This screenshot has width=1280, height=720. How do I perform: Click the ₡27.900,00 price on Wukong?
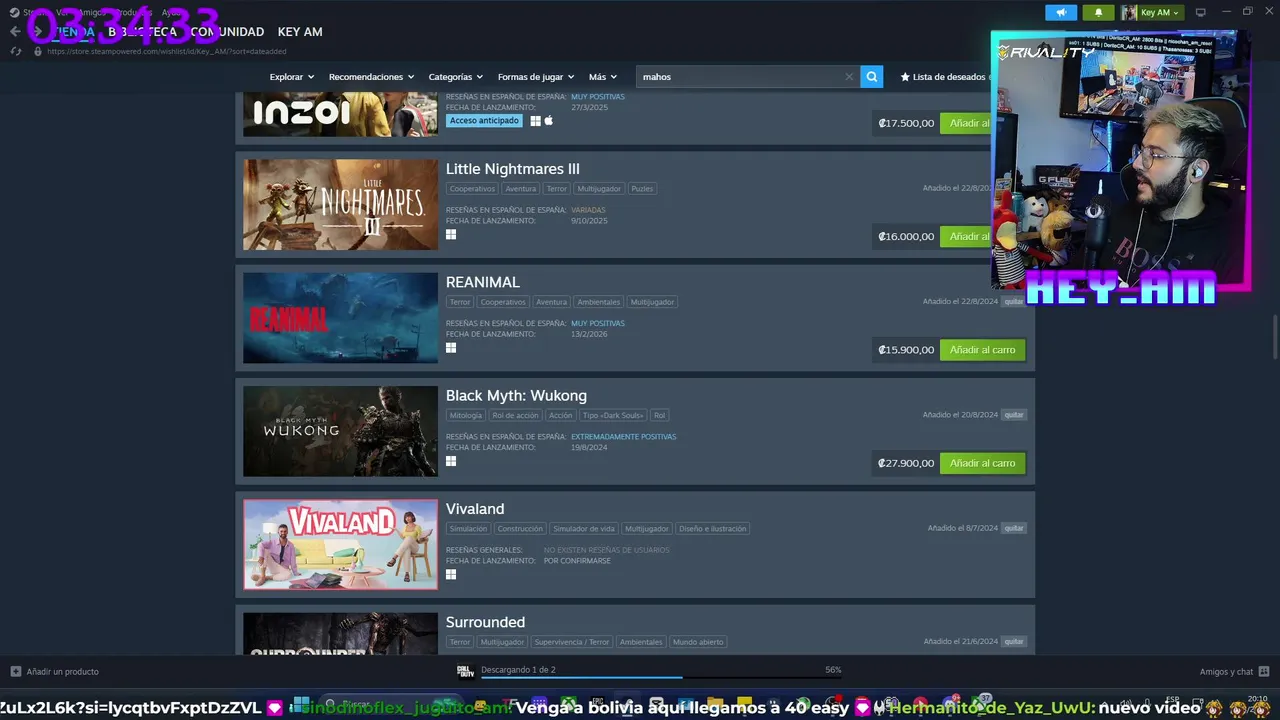906,463
